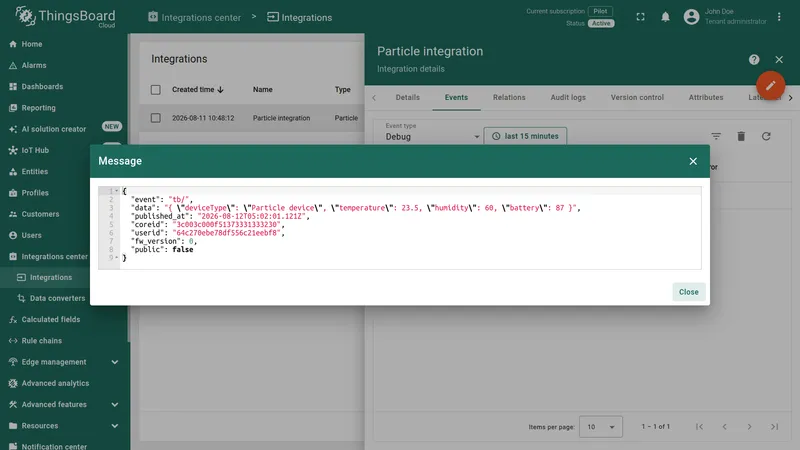800x450 pixels.
Task: Refresh the events list
Action: 766,136
